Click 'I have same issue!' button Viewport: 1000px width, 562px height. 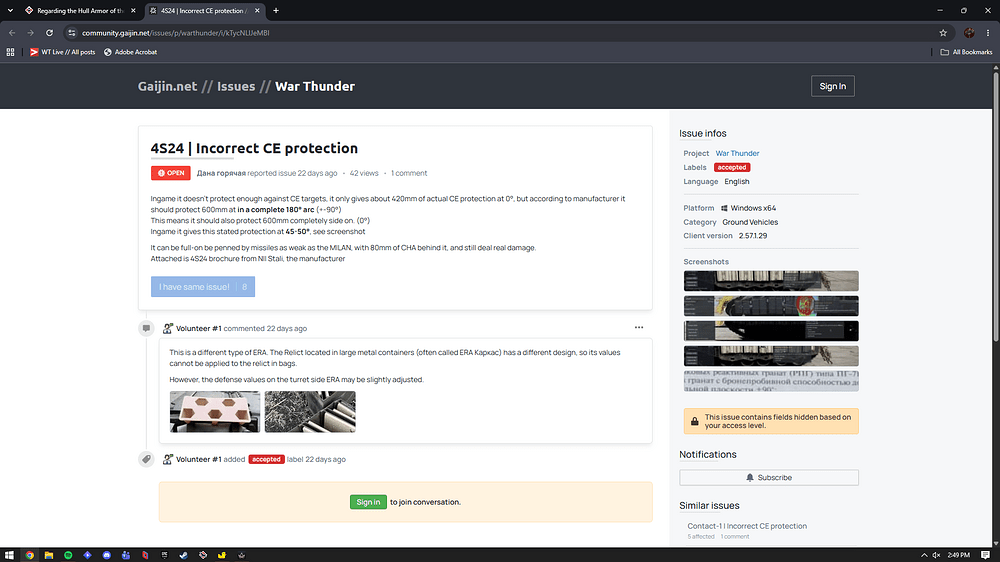coord(203,286)
